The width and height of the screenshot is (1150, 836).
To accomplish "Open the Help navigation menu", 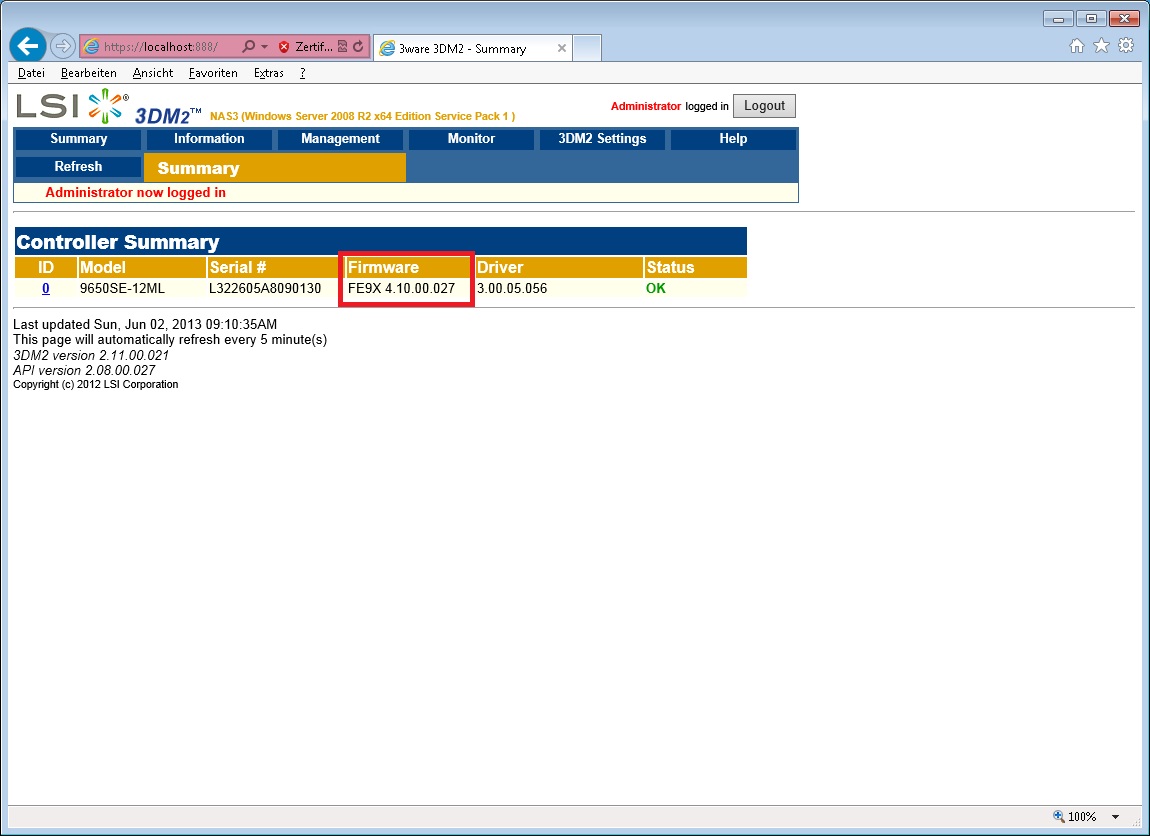I will (x=733, y=139).
